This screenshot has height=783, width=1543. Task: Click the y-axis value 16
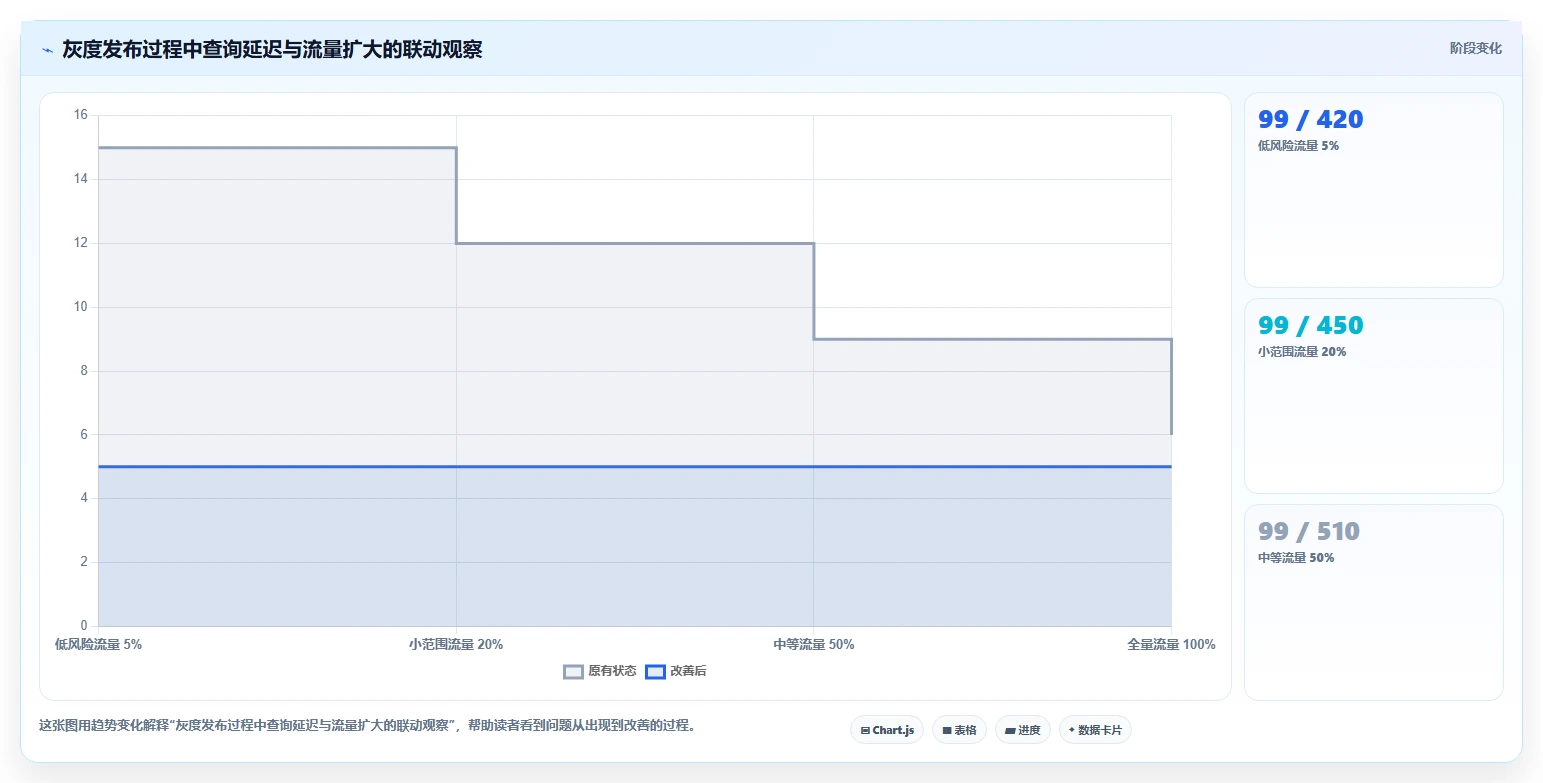tap(81, 115)
